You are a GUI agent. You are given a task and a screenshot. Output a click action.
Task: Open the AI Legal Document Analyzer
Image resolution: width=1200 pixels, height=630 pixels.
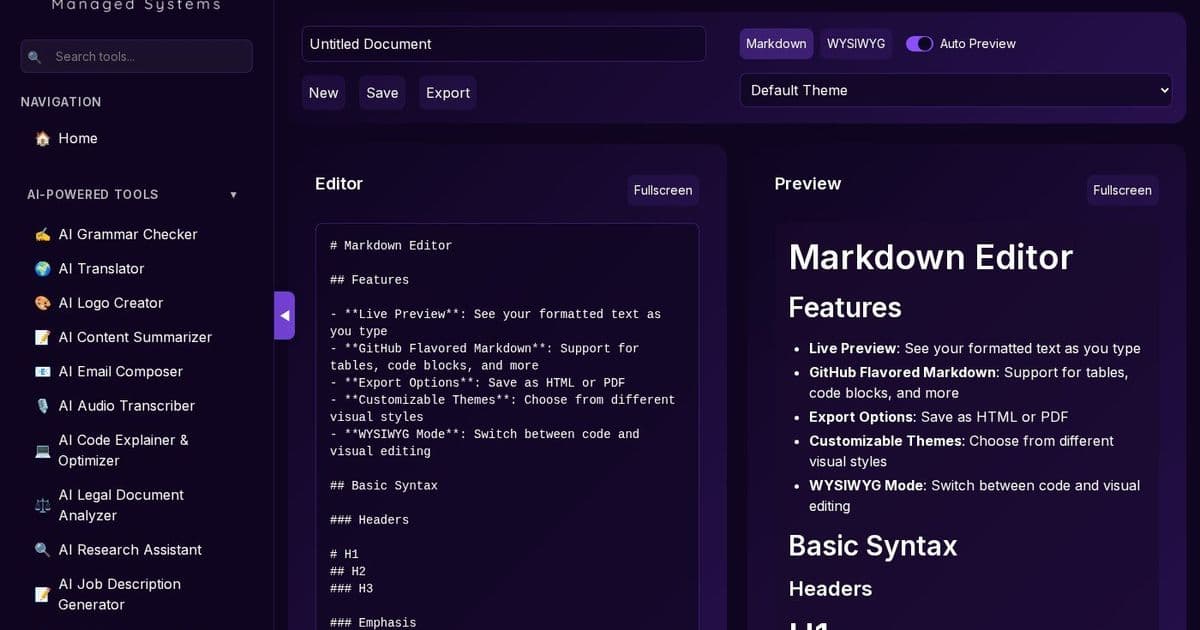click(121, 505)
